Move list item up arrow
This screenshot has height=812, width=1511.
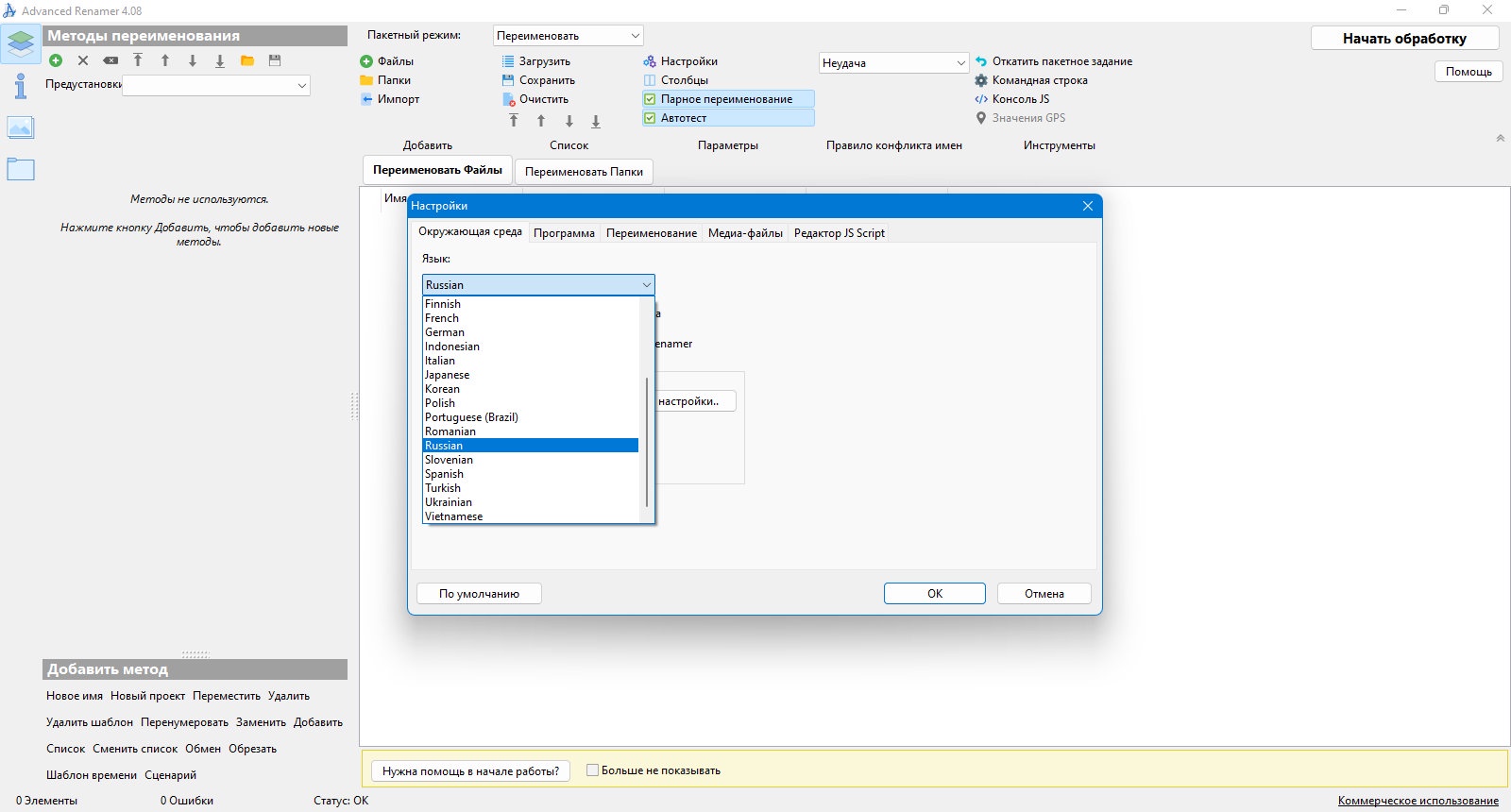click(541, 121)
